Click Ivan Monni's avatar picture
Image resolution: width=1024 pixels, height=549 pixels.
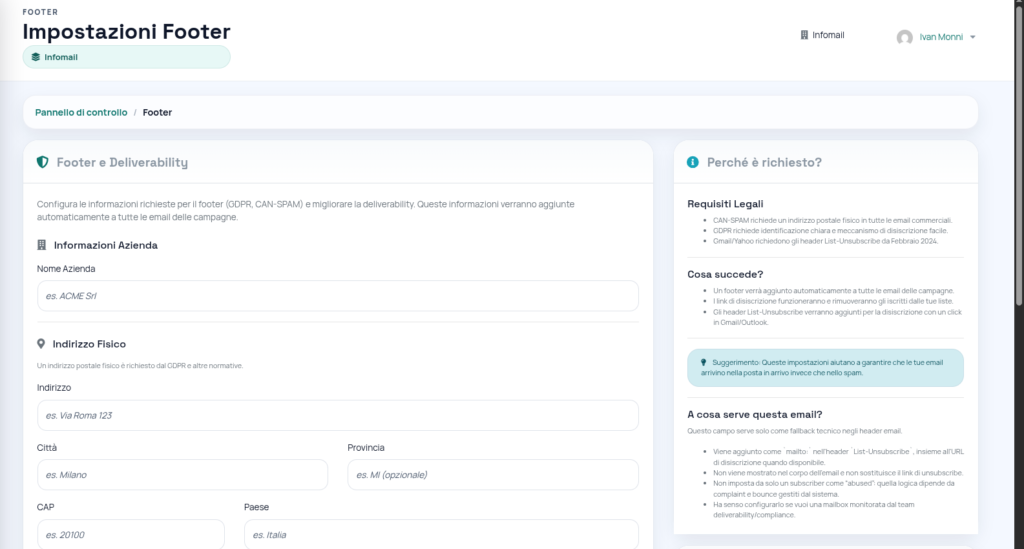pyautogui.click(x=904, y=37)
